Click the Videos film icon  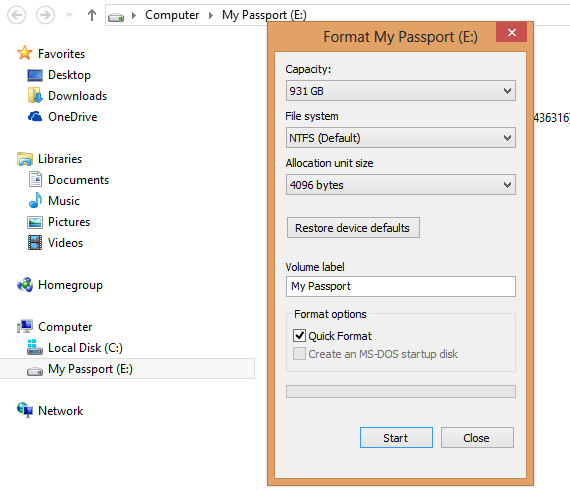(35, 242)
